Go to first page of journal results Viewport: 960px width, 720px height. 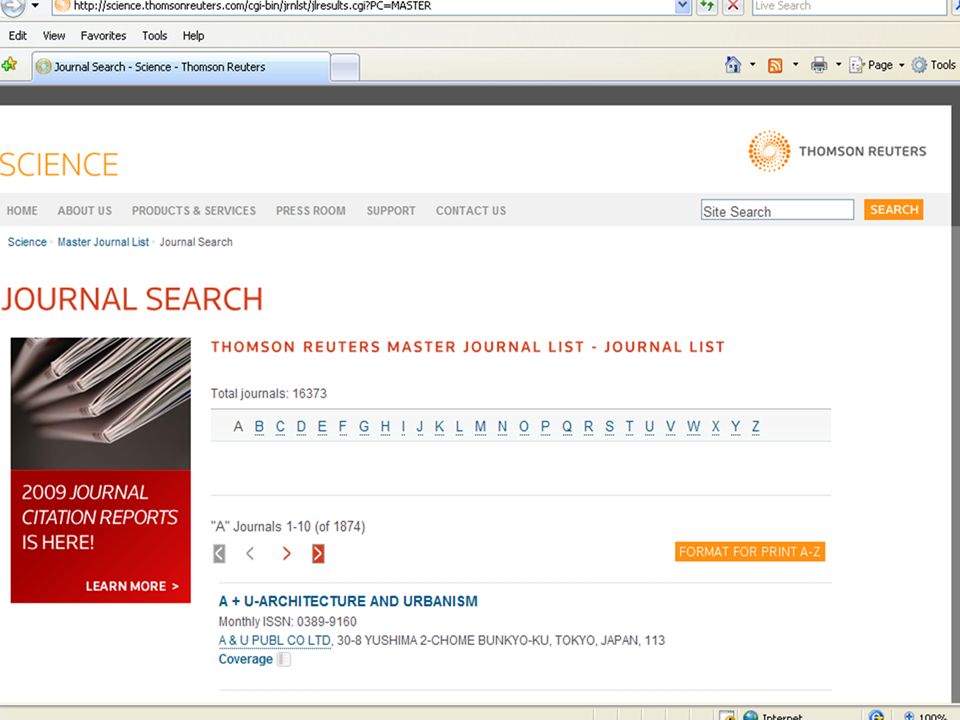(x=219, y=553)
